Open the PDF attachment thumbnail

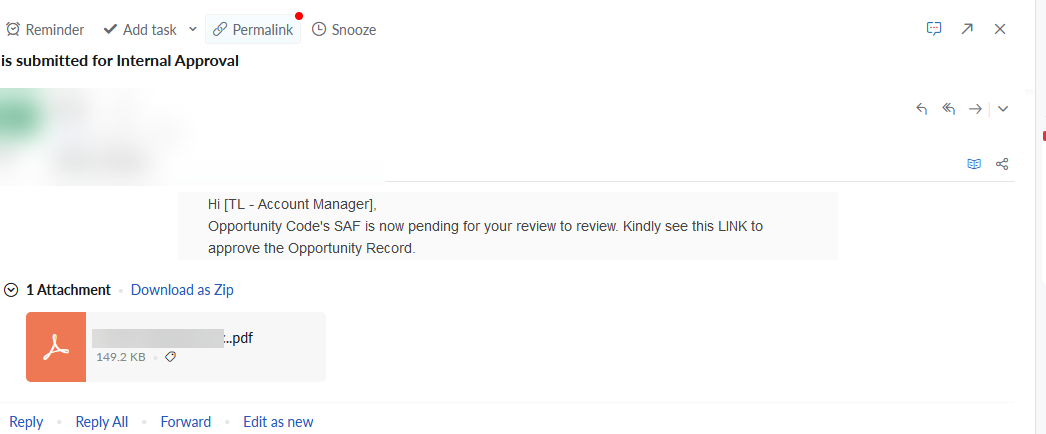pos(56,347)
